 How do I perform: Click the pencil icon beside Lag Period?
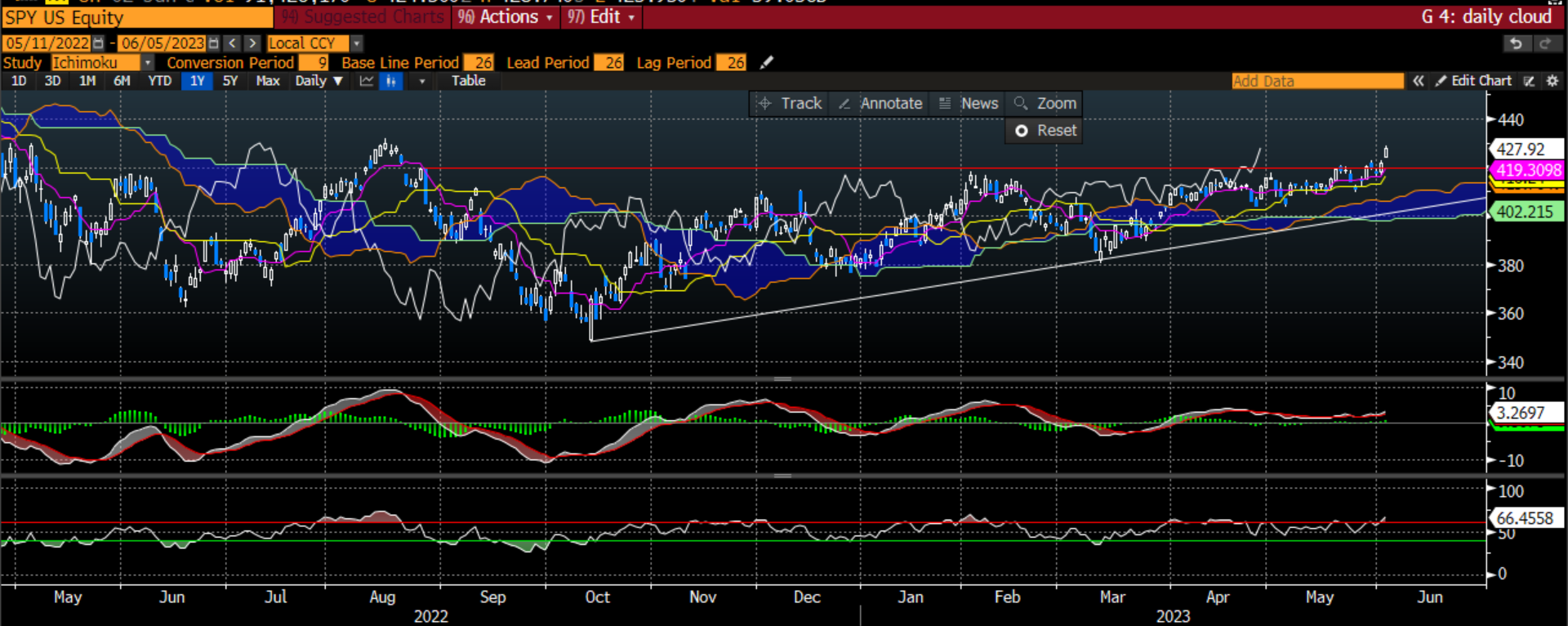pyautogui.click(x=766, y=62)
